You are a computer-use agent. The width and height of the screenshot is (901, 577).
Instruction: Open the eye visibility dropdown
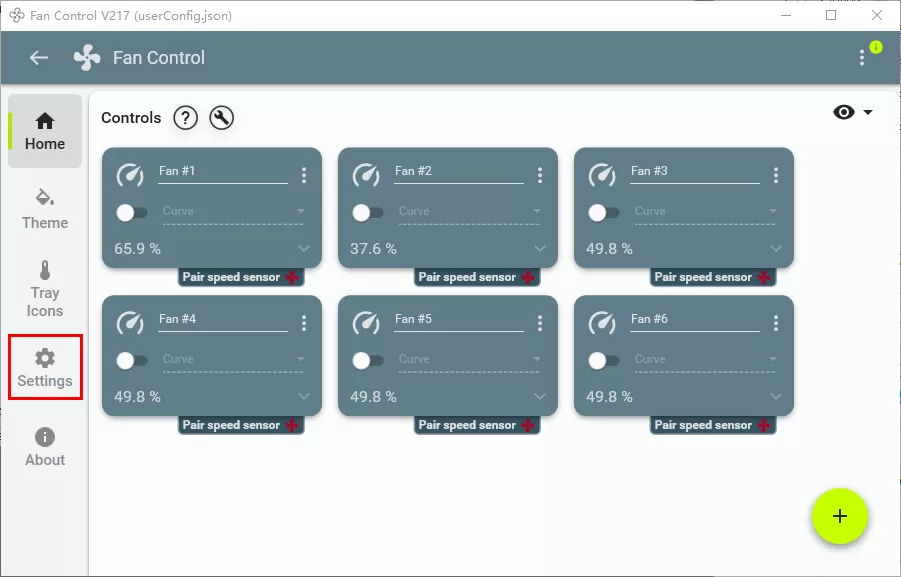pyautogui.click(x=853, y=112)
